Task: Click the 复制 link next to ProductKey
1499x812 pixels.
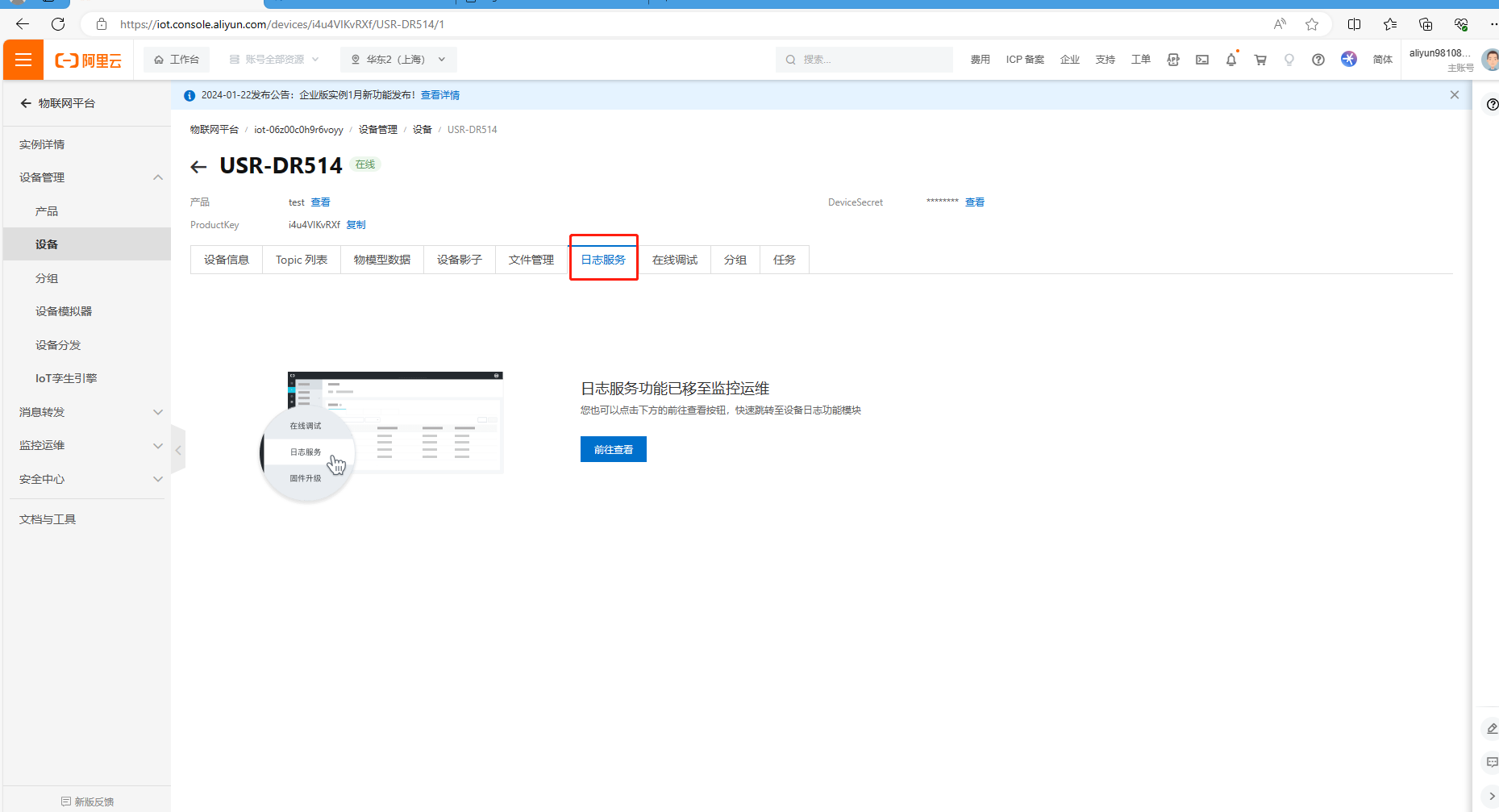Action: click(x=356, y=225)
